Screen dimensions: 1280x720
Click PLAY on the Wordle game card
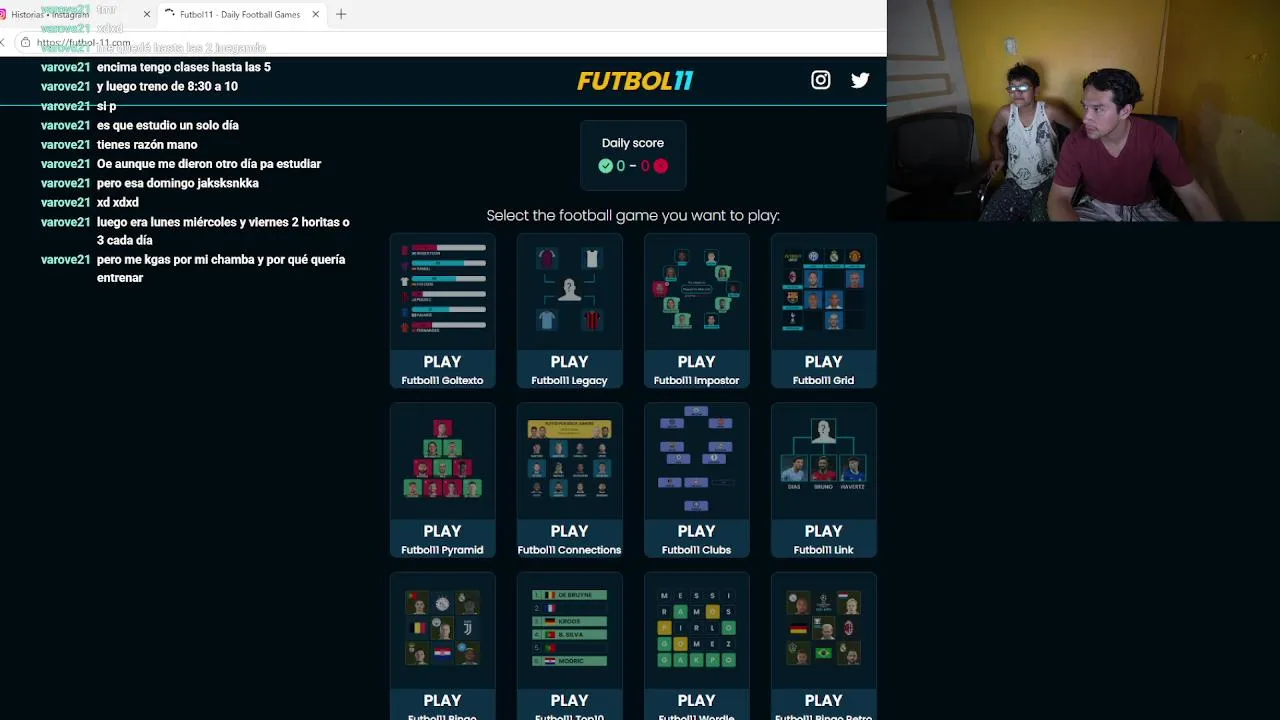point(696,700)
